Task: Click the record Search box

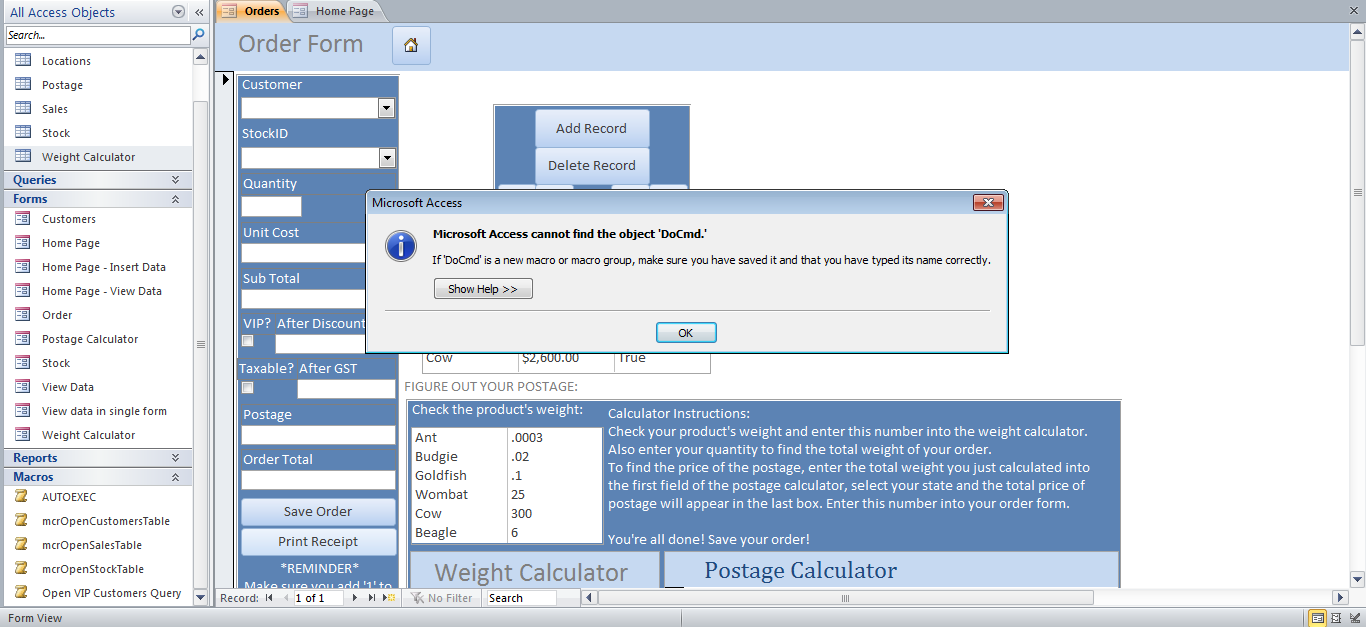Action: (x=521, y=598)
